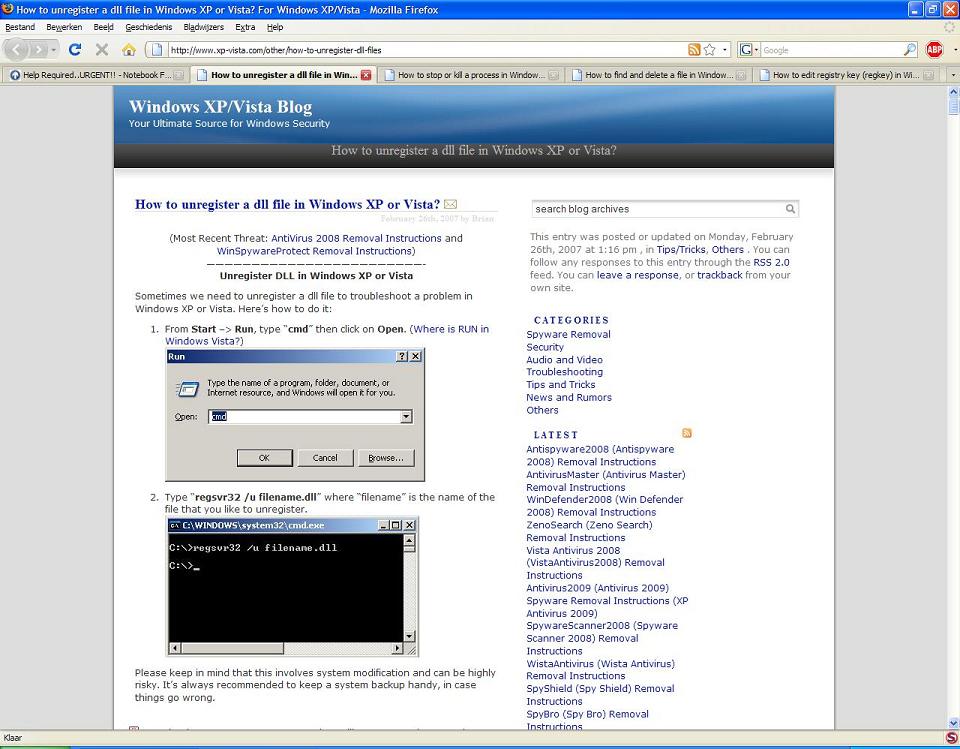Click the page vertical scrollbar
This screenshot has width=960, height=749.
pyautogui.click(x=953, y=407)
